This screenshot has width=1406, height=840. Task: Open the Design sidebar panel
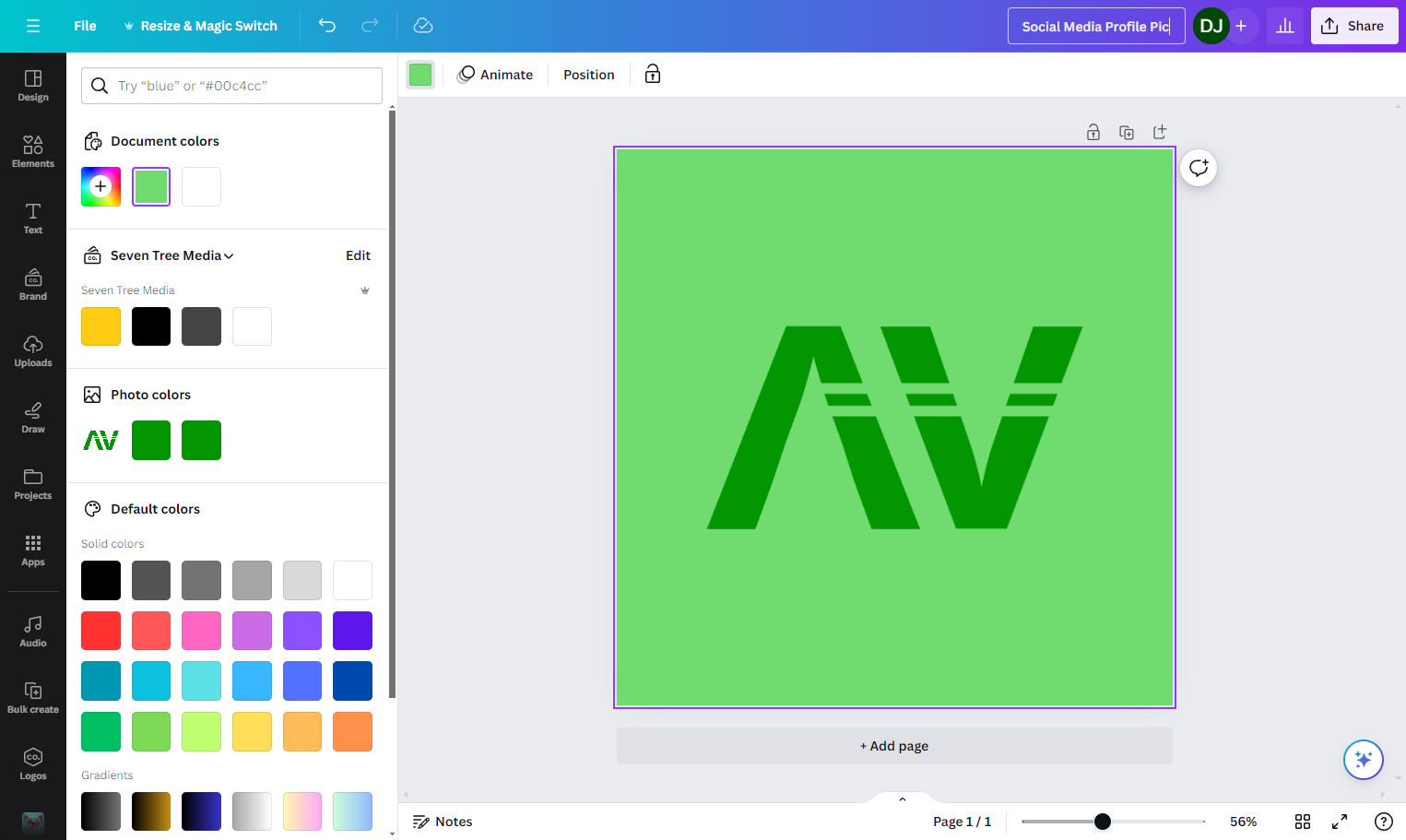point(33,86)
